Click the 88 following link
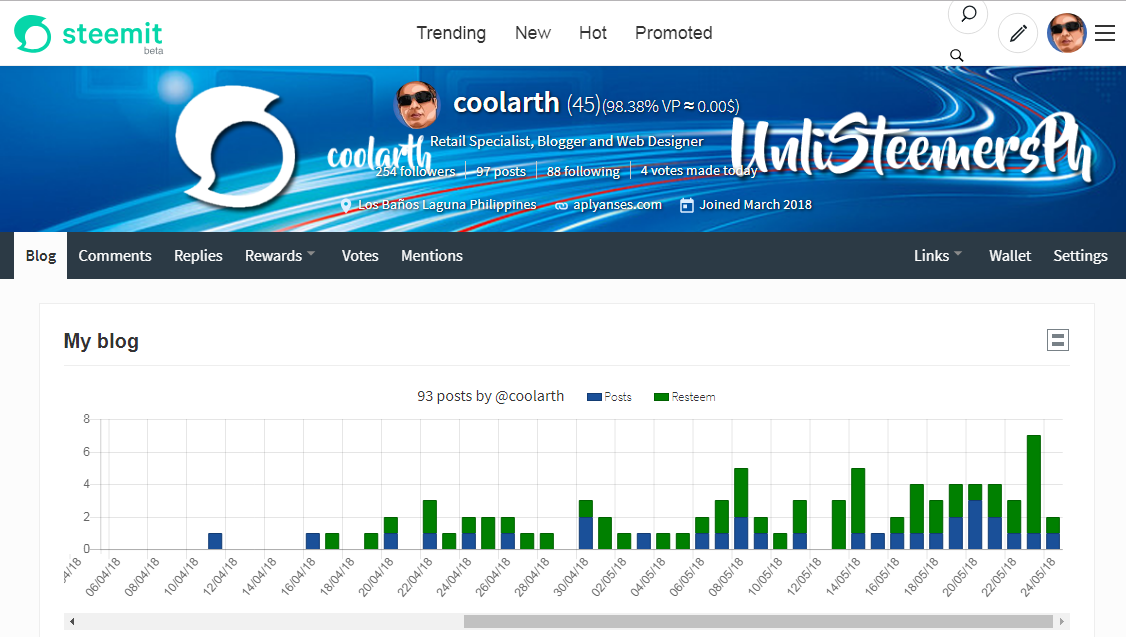Image resolution: width=1126 pixels, height=637 pixels. (583, 172)
